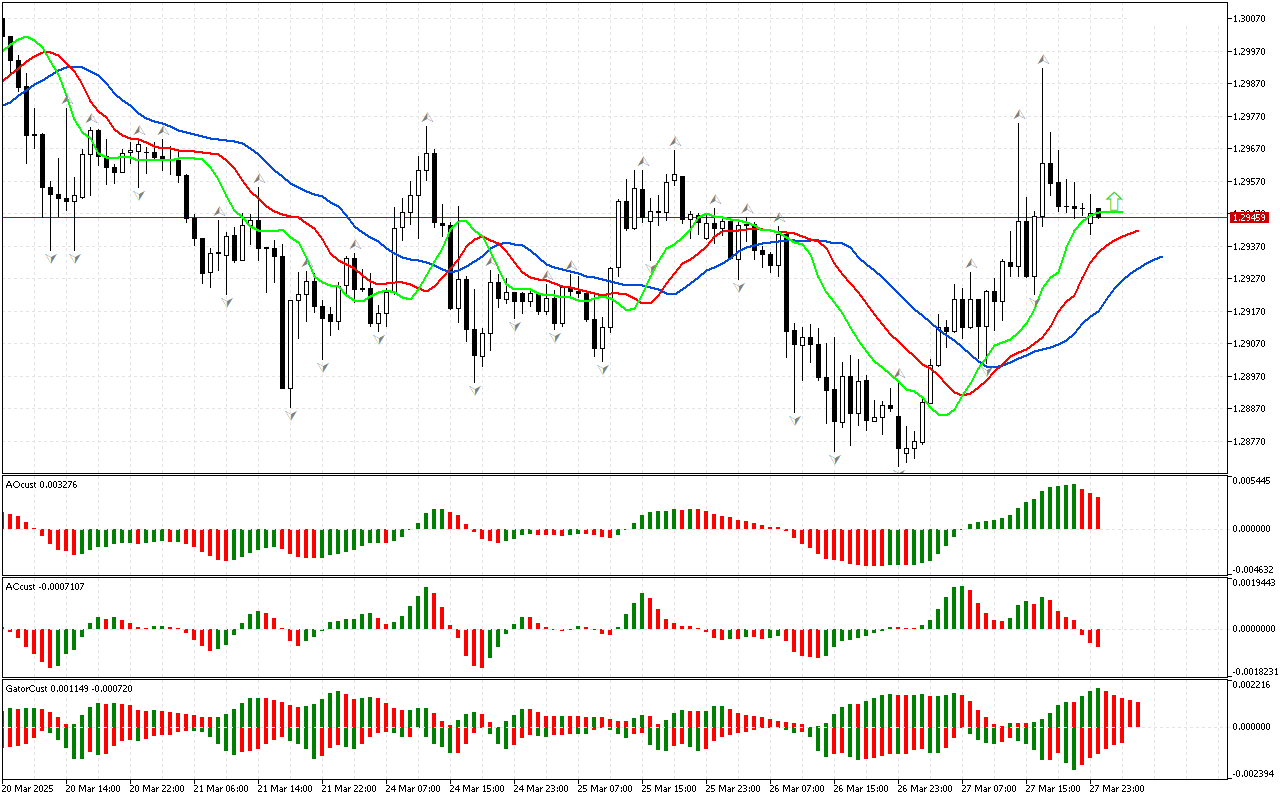Click the GatorCust 0.001149 -0.000720 label
This screenshot has width=1280, height=800.
(69, 688)
